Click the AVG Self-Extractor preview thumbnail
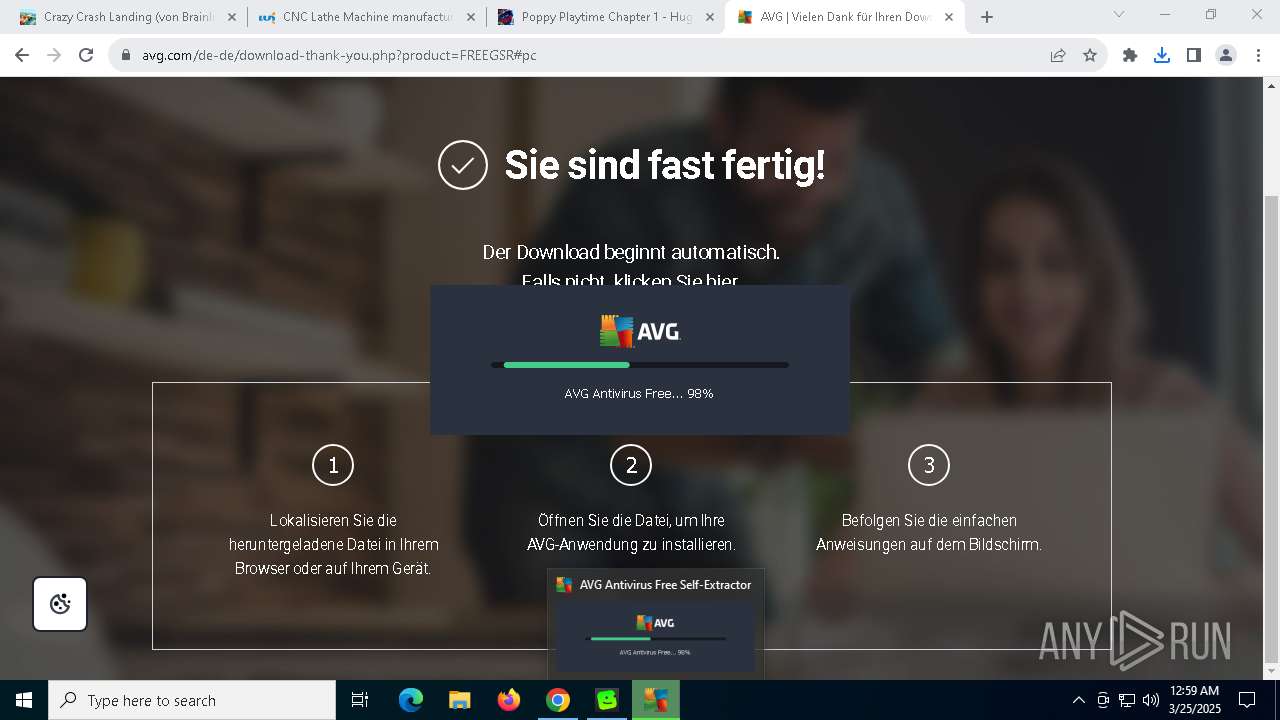The height and width of the screenshot is (720, 1280). 656,637
